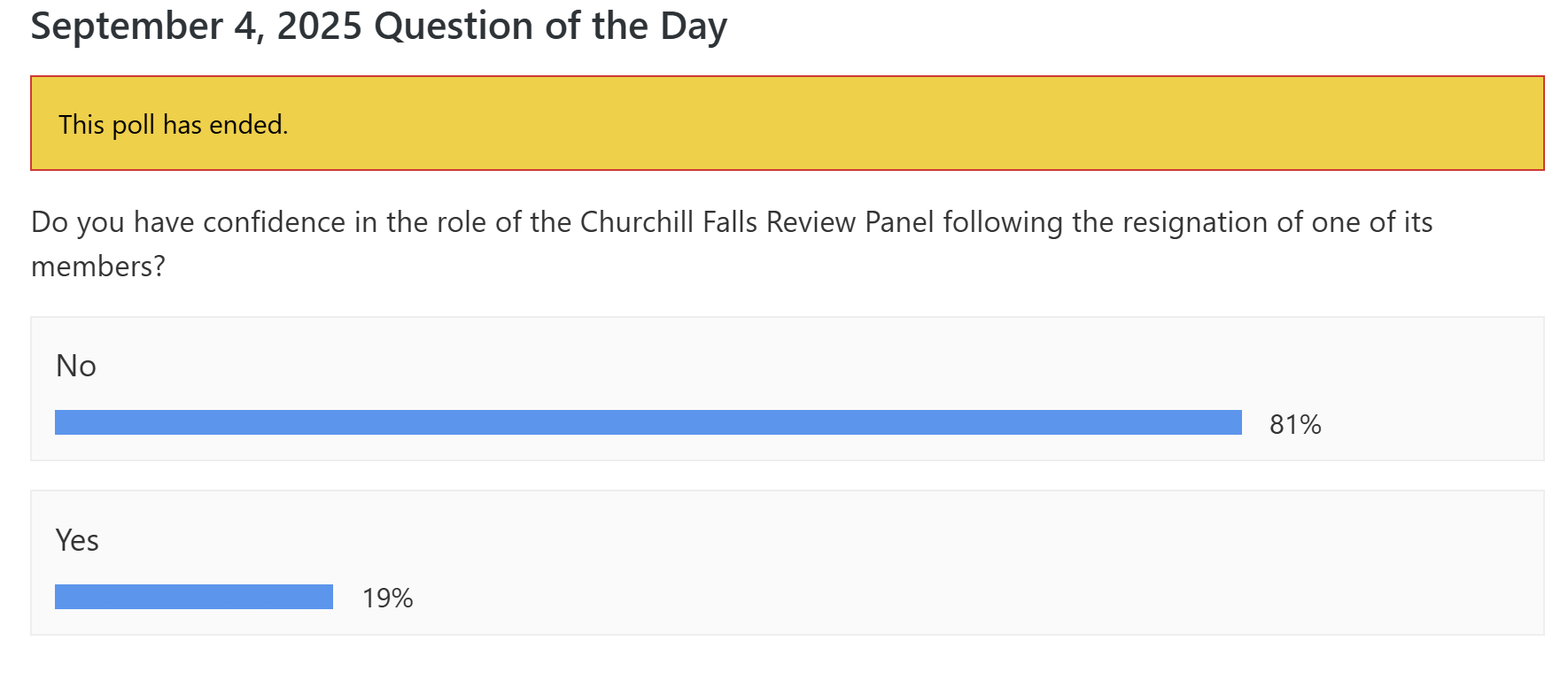The height and width of the screenshot is (680, 1568).
Task: Select the Question of the Day title
Action: point(377,25)
